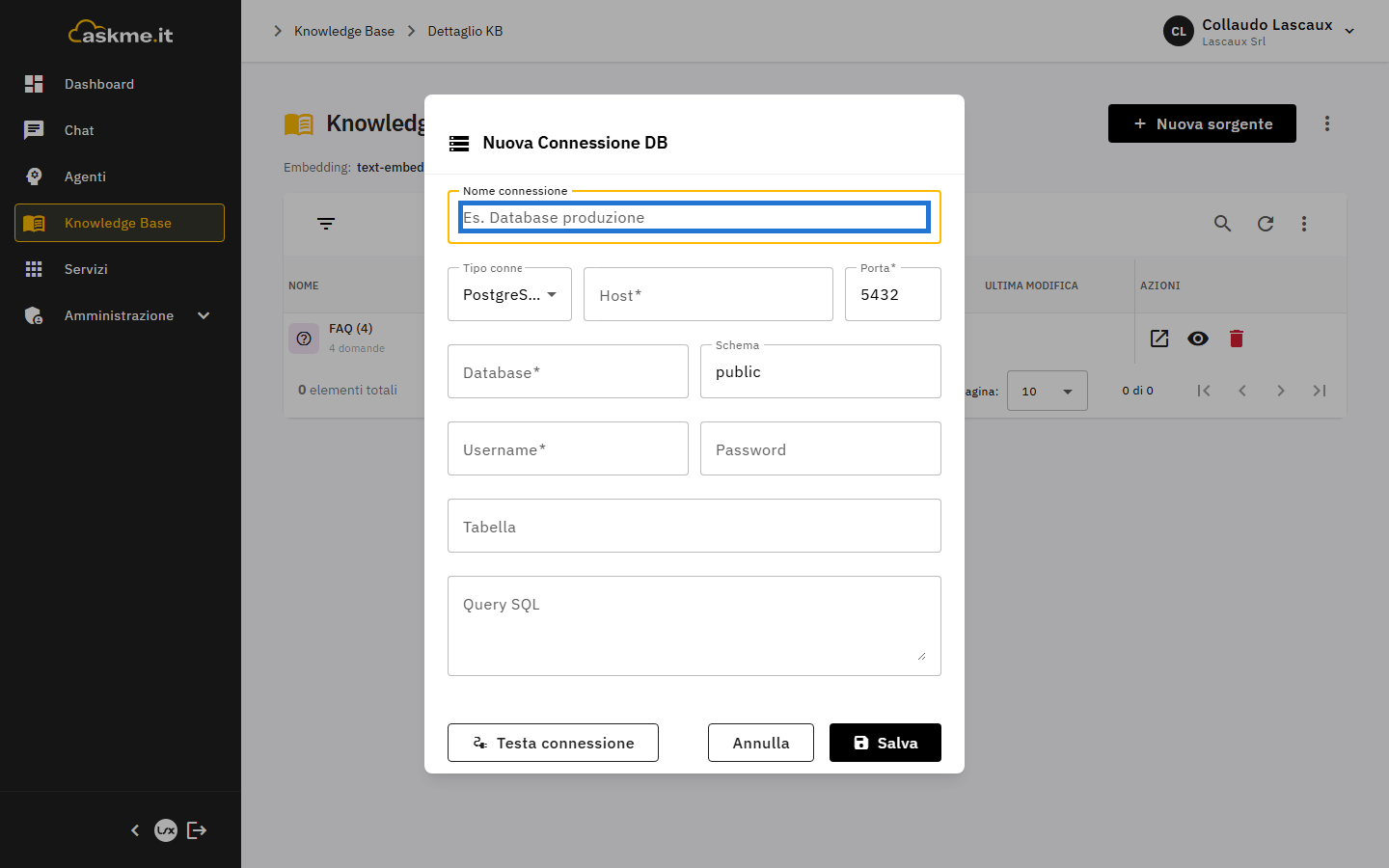Click the table filter icon
The height and width of the screenshot is (868, 1389).
[326, 224]
